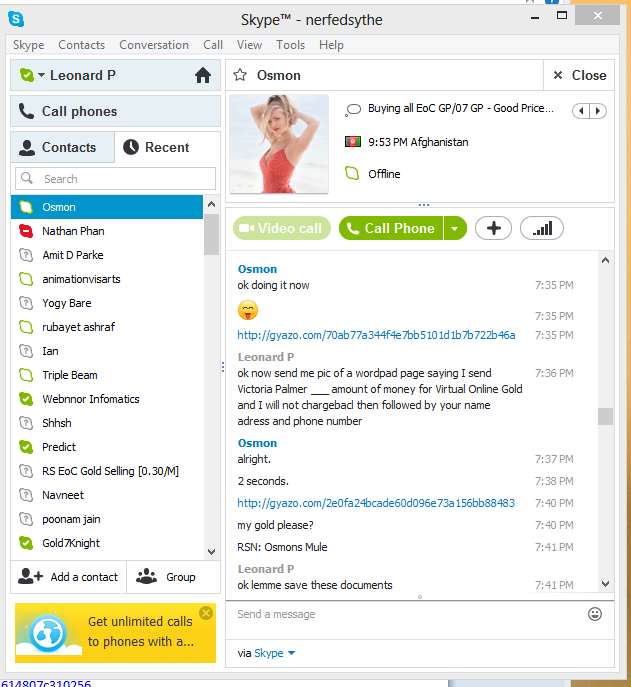Open the gyazo 2e0fa24bcade link
This screenshot has width=631, height=687.
click(376, 503)
